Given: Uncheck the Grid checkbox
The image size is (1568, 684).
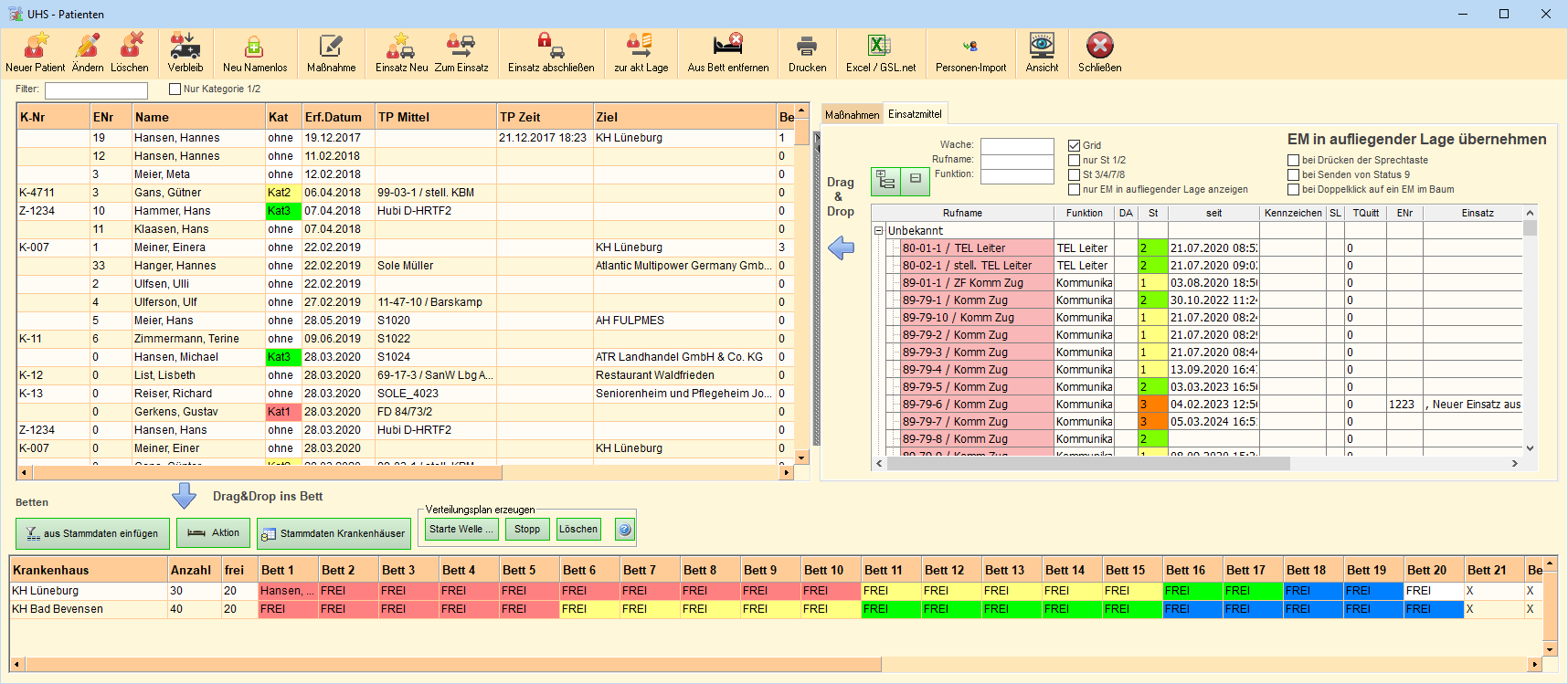Looking at the screenshot, I should click(x=1075, y=145).
